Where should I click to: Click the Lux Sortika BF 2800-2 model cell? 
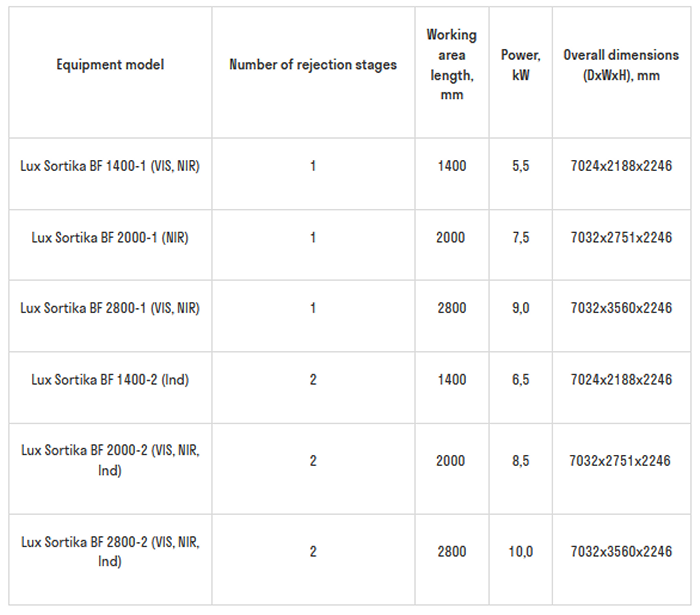click(110, 551)
